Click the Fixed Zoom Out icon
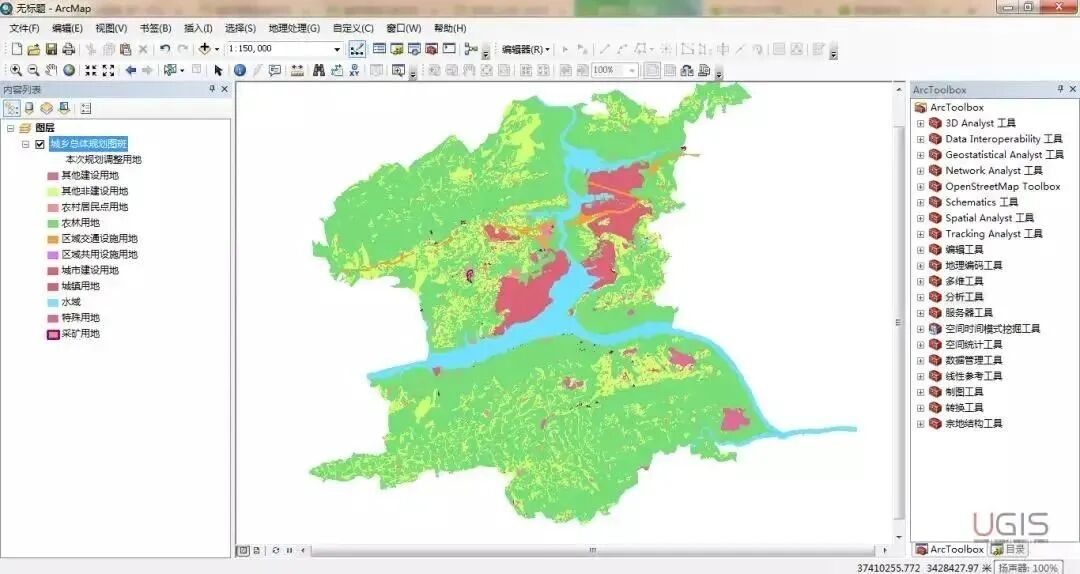Screen dimensions: 1080x574 [108, 70]
